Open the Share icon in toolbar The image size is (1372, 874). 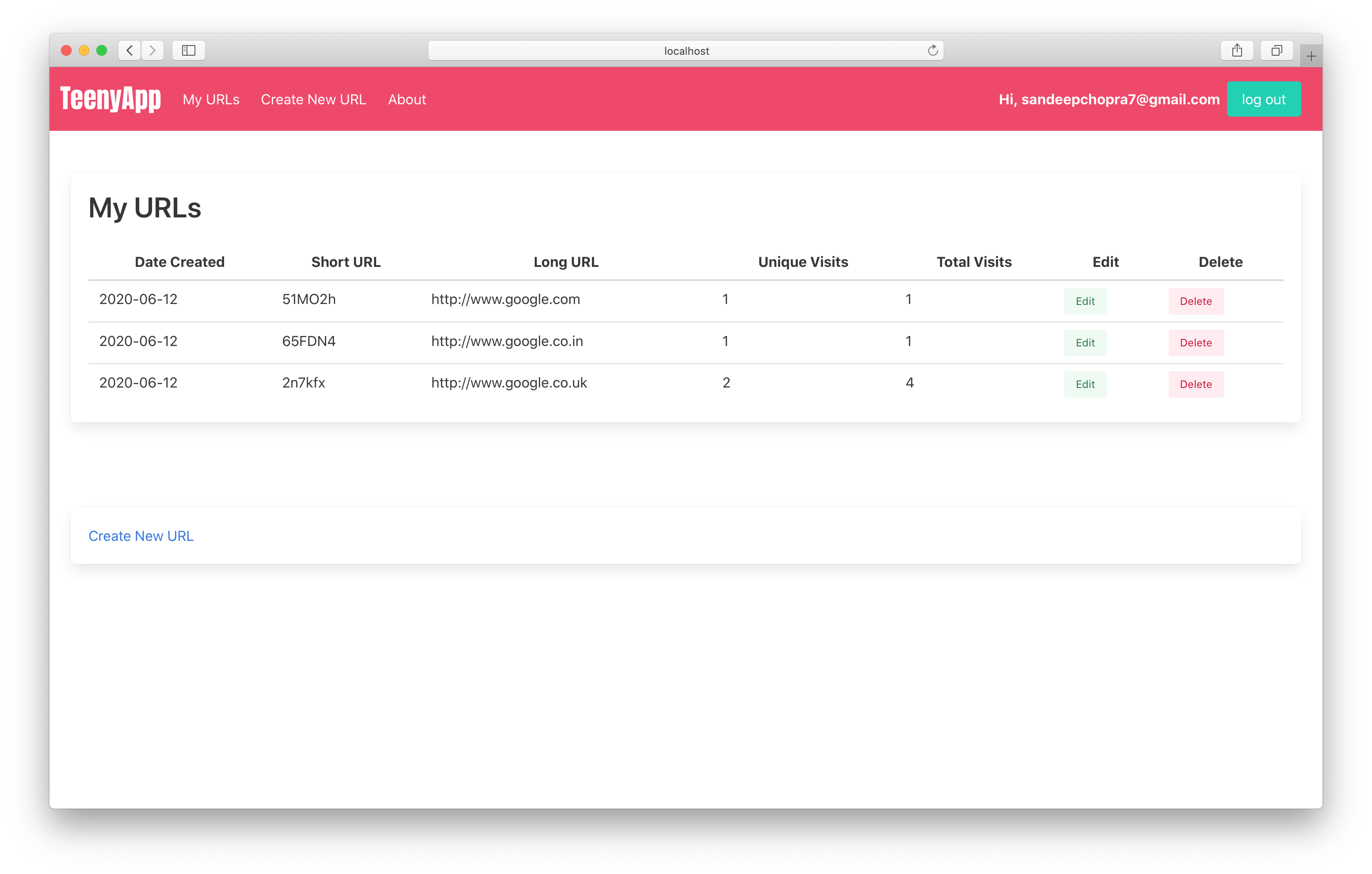tap(1237, 51)
